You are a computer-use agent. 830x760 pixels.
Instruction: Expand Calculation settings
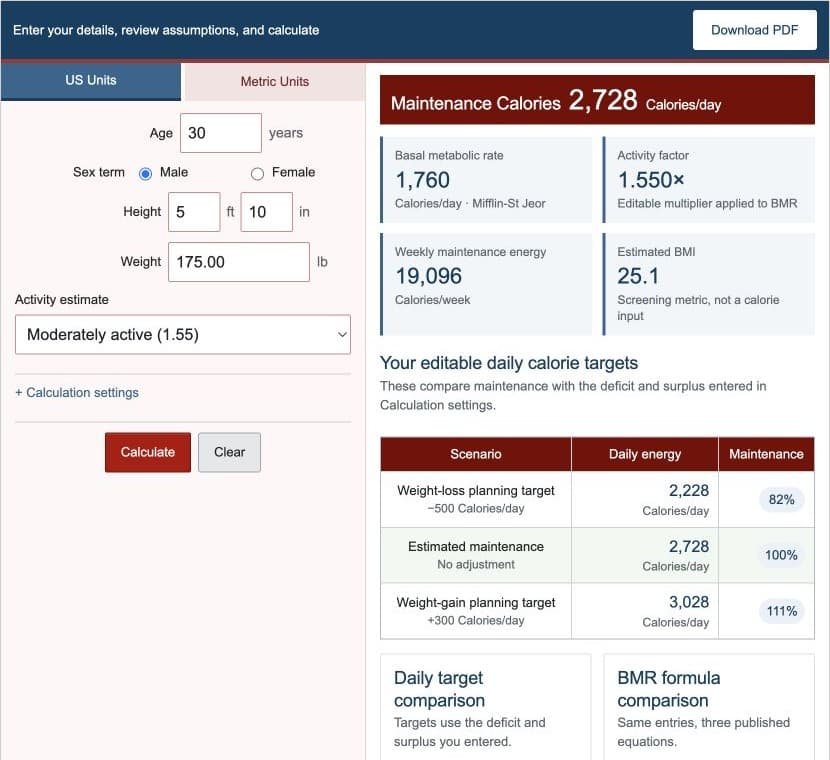click(77, 393)
